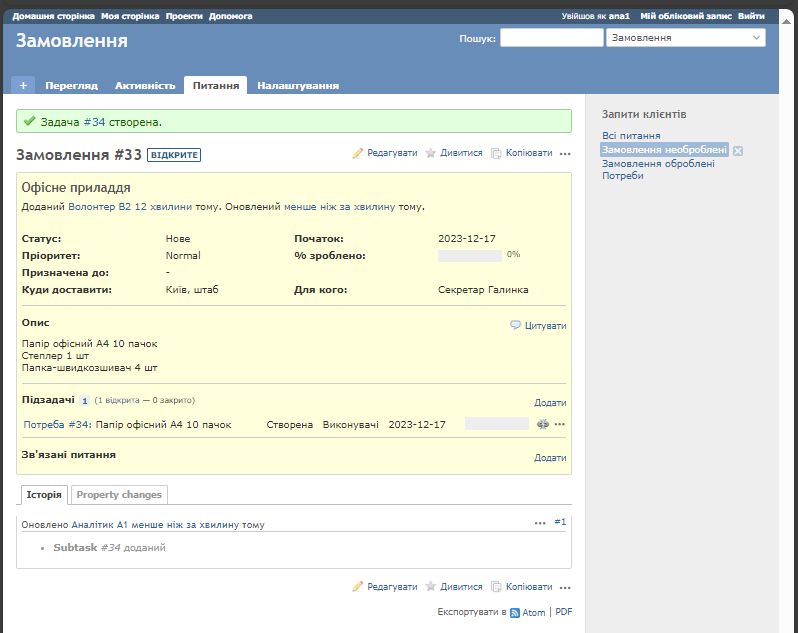
Task: Remove the 'Замовлення необроблені' filter with x icon
Action: pyautogui.click(x=738, y=150)
